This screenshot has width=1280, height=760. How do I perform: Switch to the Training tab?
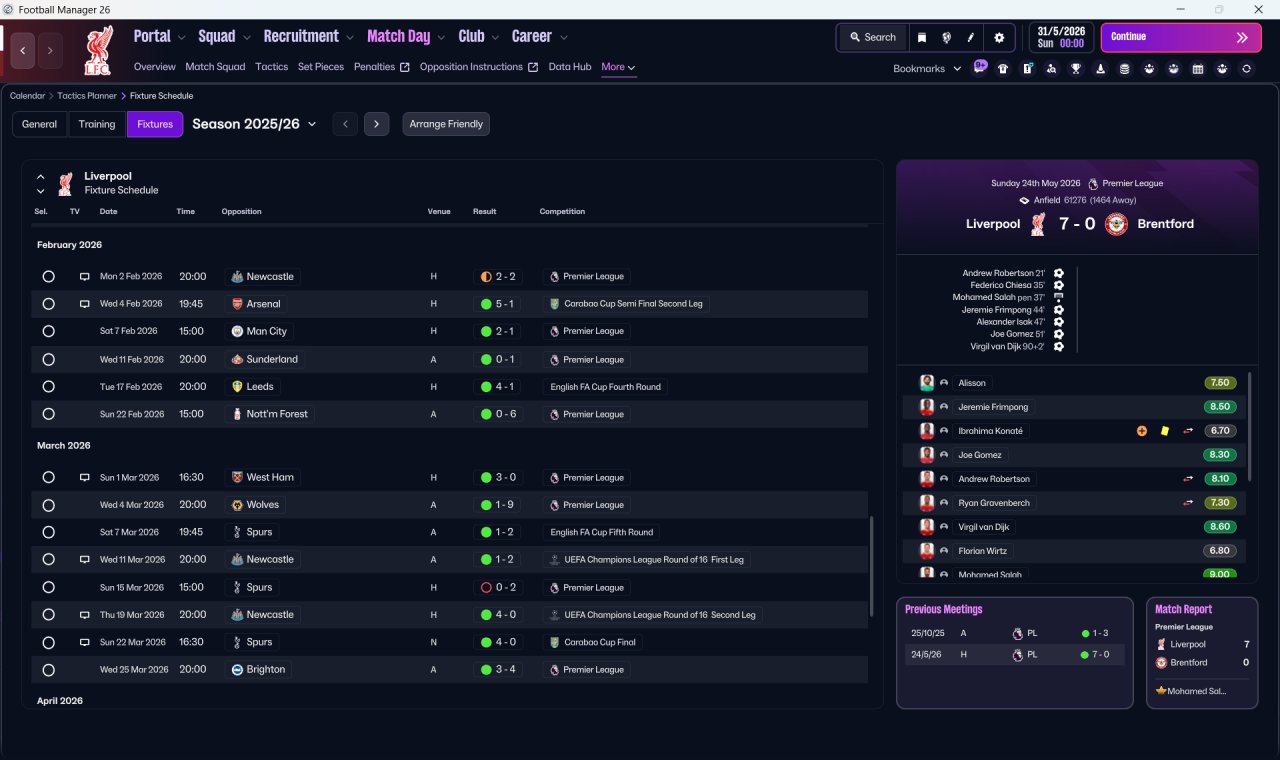(x=97, y=124)
